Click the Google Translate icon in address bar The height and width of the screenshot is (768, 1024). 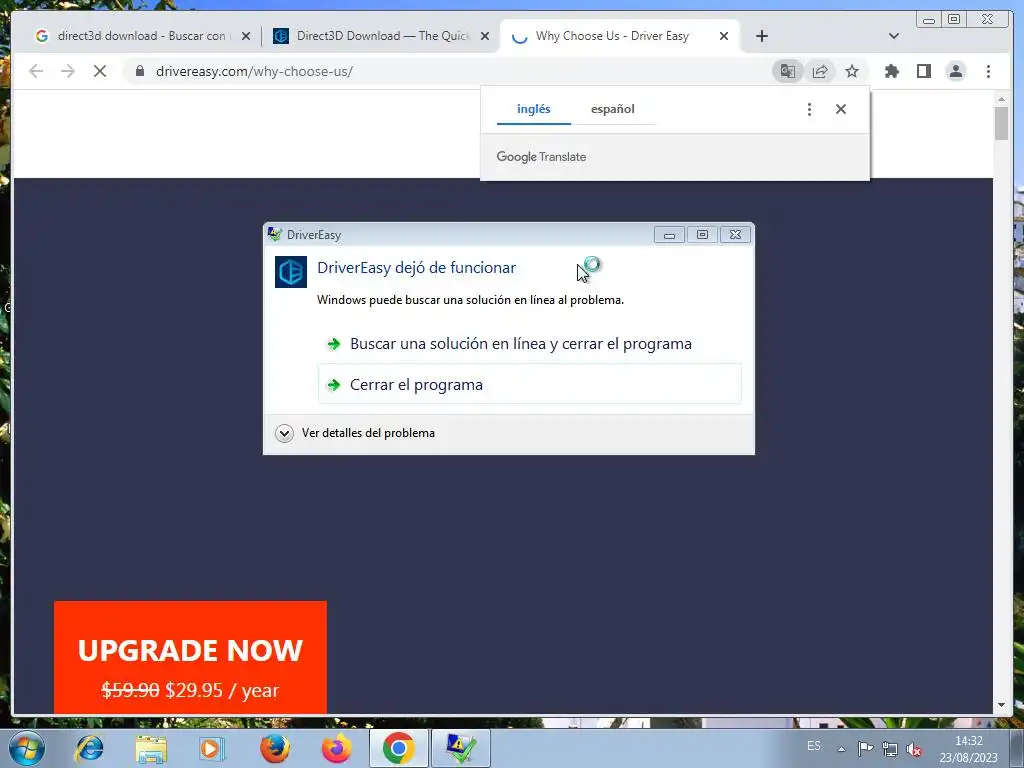point(788,71)
